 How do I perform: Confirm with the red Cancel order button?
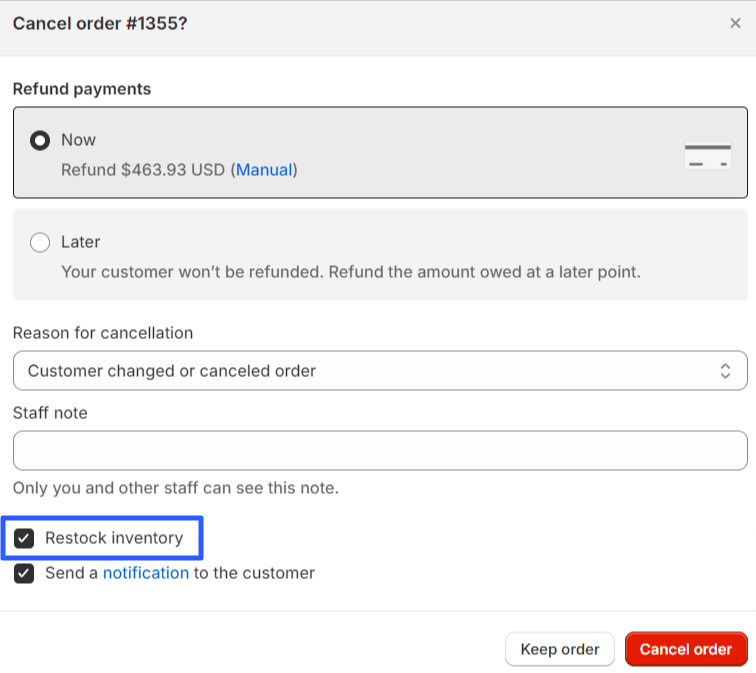point(686,649)
